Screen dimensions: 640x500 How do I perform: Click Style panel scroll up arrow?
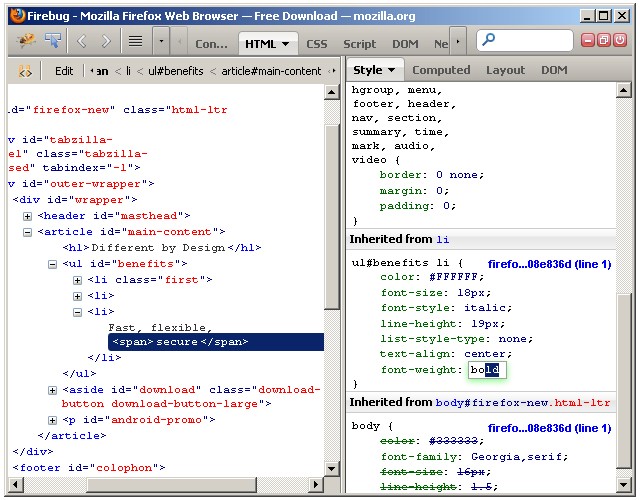click(624, 90)
